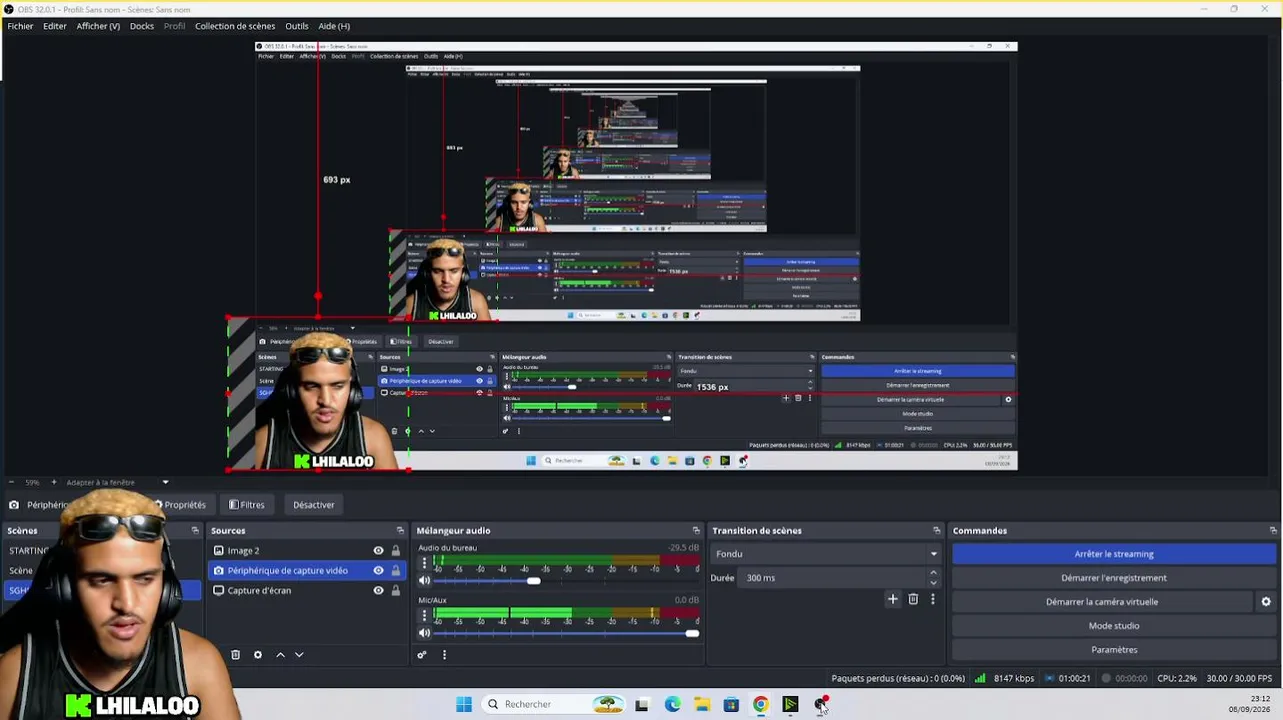Image resolution: width=1283 pixels, height=720 pixels.
Task: Open Mic/Aux options three-dot icon
Action: [424, 615]
